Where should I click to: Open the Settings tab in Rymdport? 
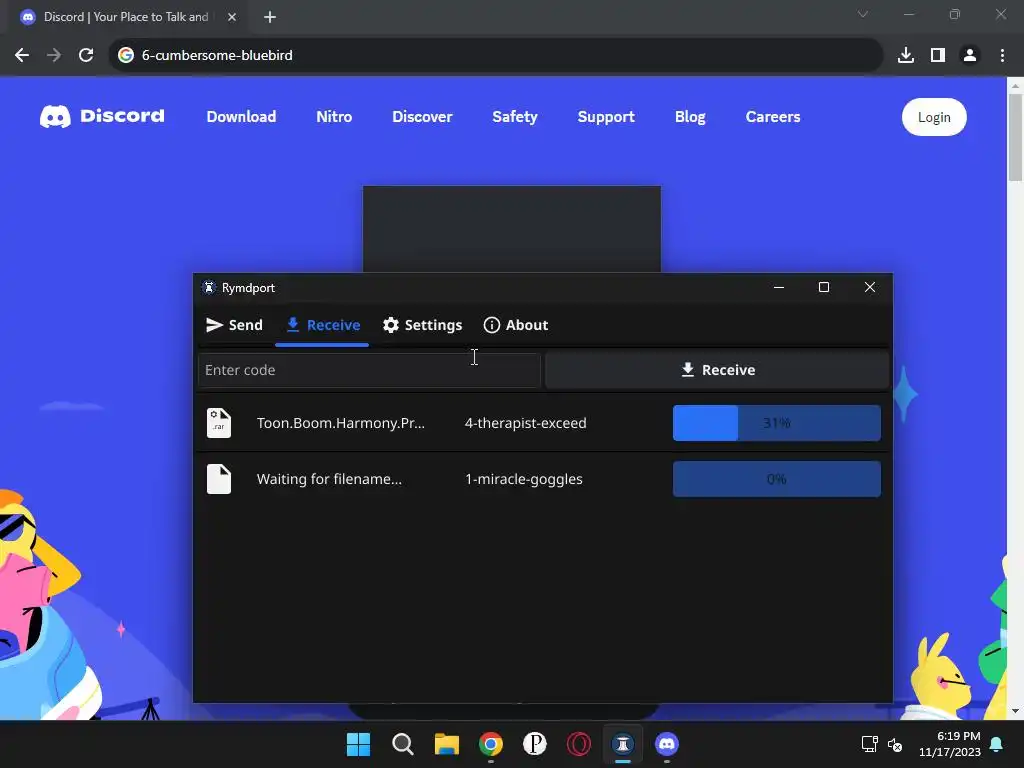423,325
